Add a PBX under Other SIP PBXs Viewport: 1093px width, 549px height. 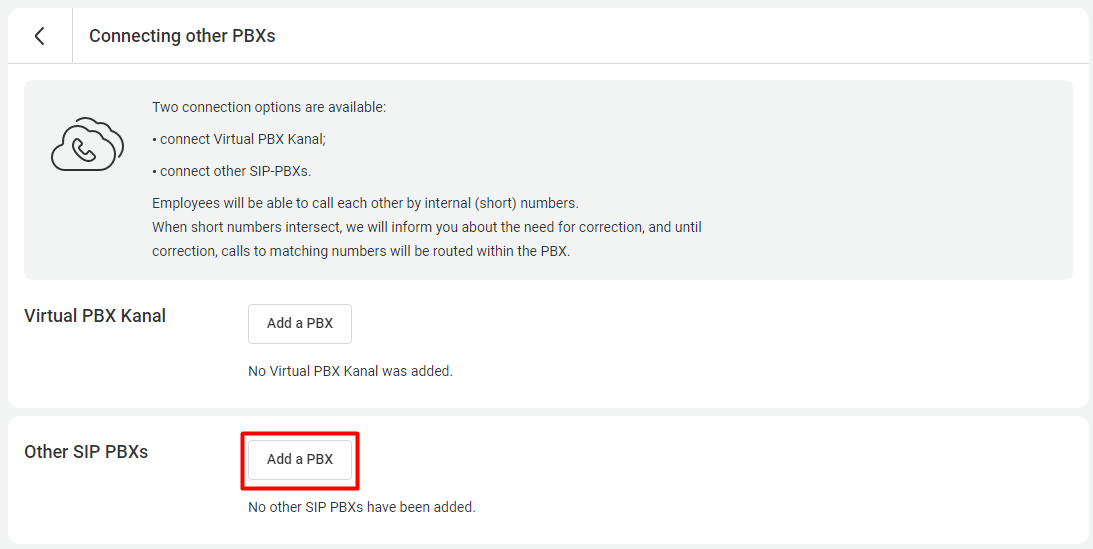click(x=300, y=459)
